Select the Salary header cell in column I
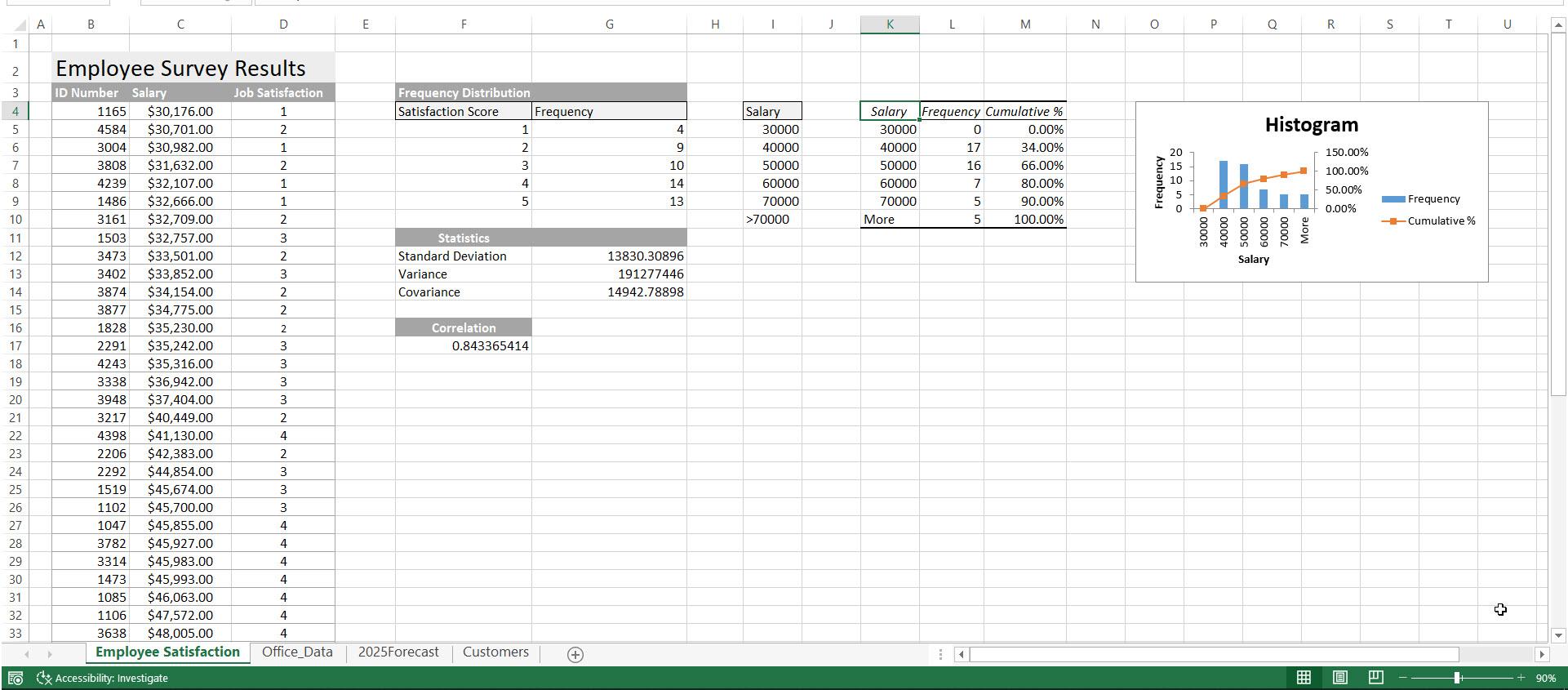 coord(772,111)
